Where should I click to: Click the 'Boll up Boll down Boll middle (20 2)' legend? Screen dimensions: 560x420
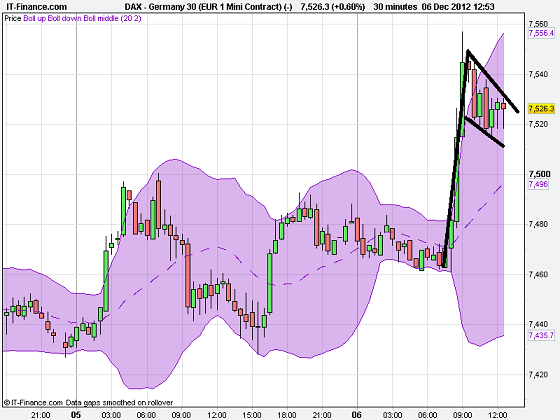(x=82, y=18)
